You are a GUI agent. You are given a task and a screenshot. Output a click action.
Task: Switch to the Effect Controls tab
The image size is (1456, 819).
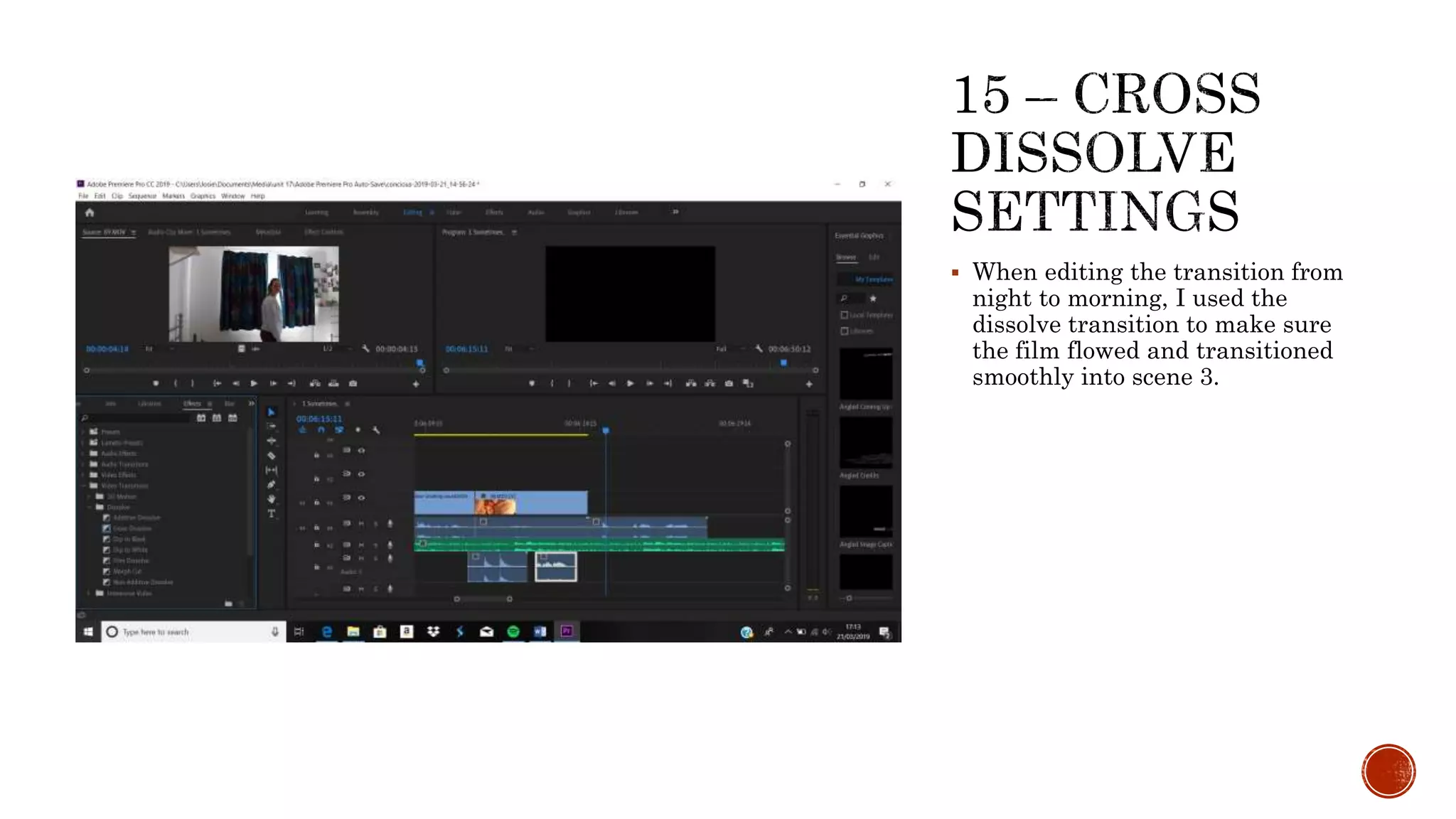point(323,232)
